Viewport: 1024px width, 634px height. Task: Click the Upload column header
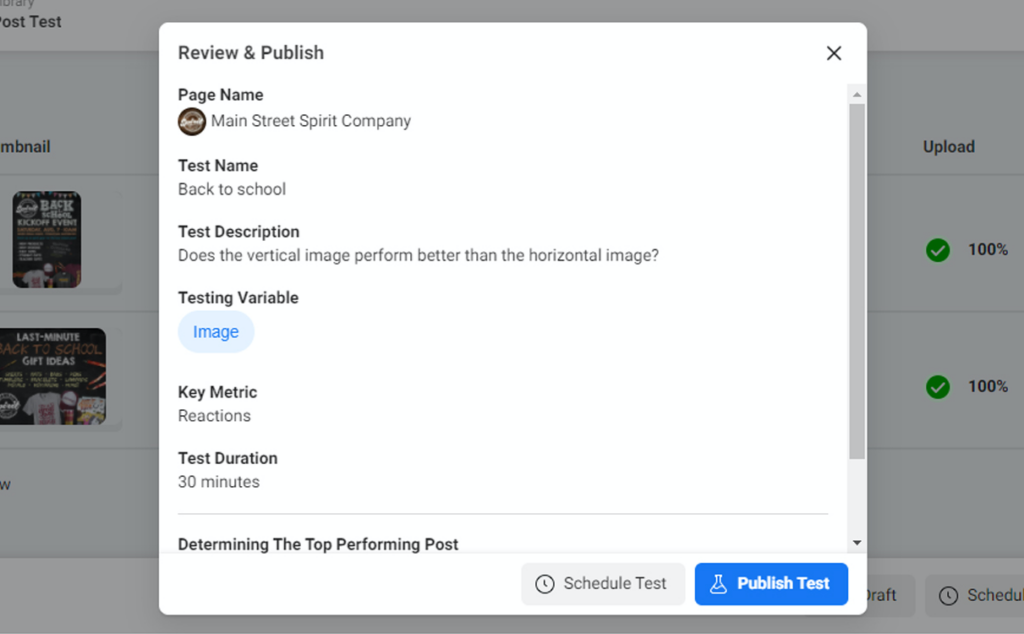tap(948, 146)
